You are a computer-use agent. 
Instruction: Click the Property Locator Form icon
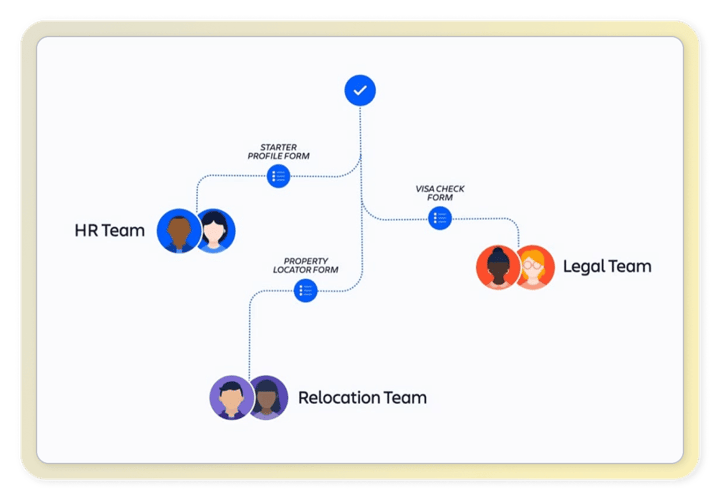pos(305,290)
